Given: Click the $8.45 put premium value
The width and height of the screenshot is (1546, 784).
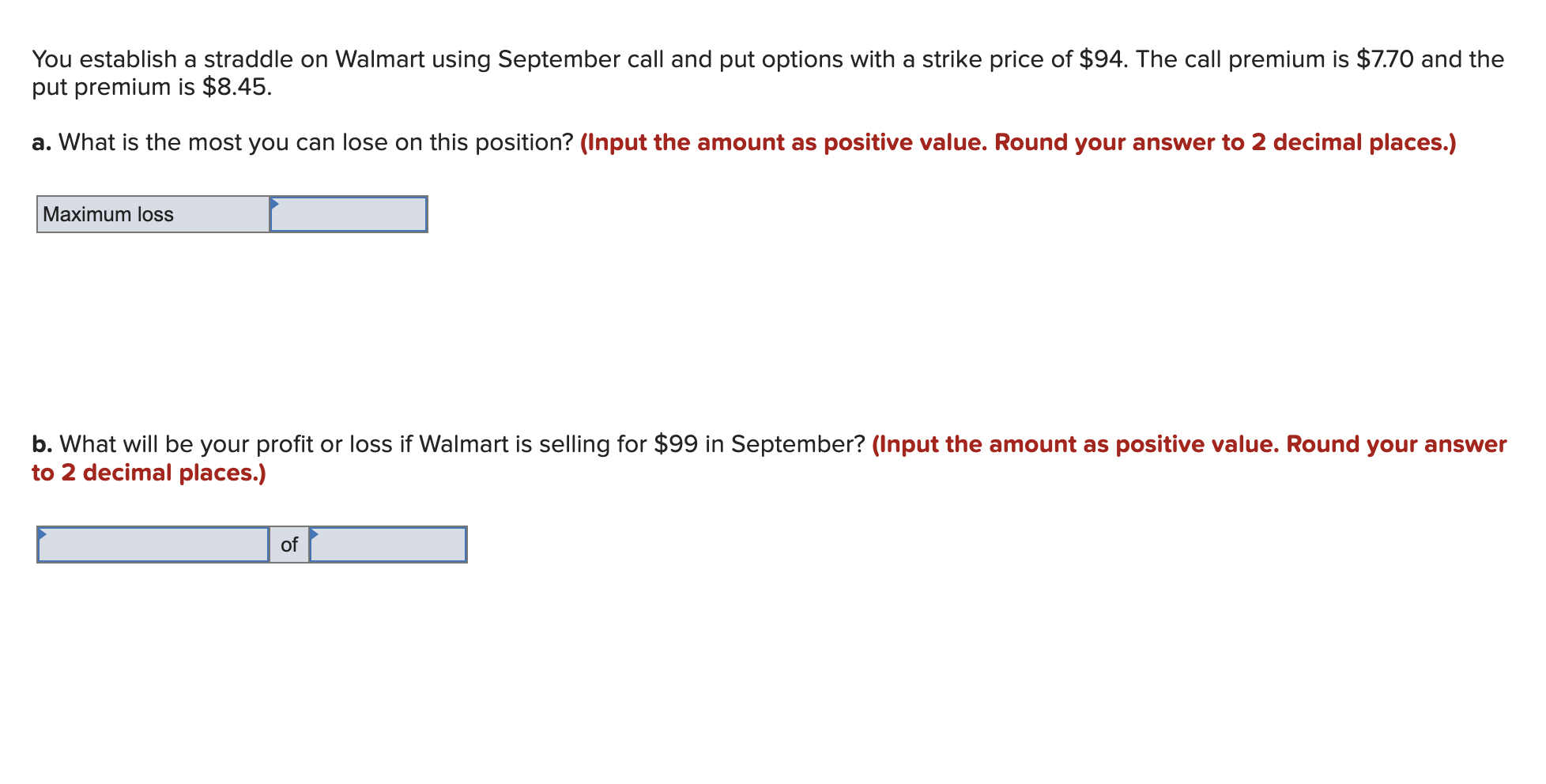Looking at the screenshot, I should click(237, 87).
